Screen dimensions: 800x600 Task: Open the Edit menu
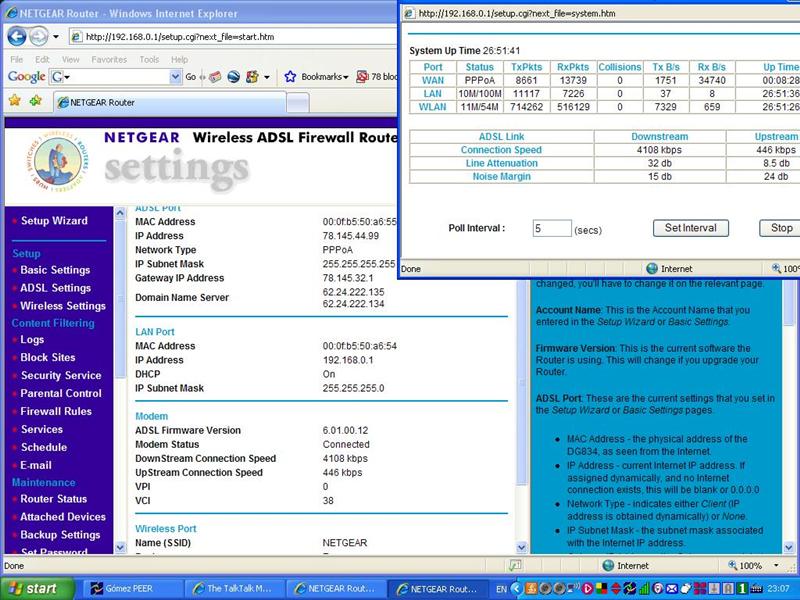pyautogui.click(x=42, y=60)
